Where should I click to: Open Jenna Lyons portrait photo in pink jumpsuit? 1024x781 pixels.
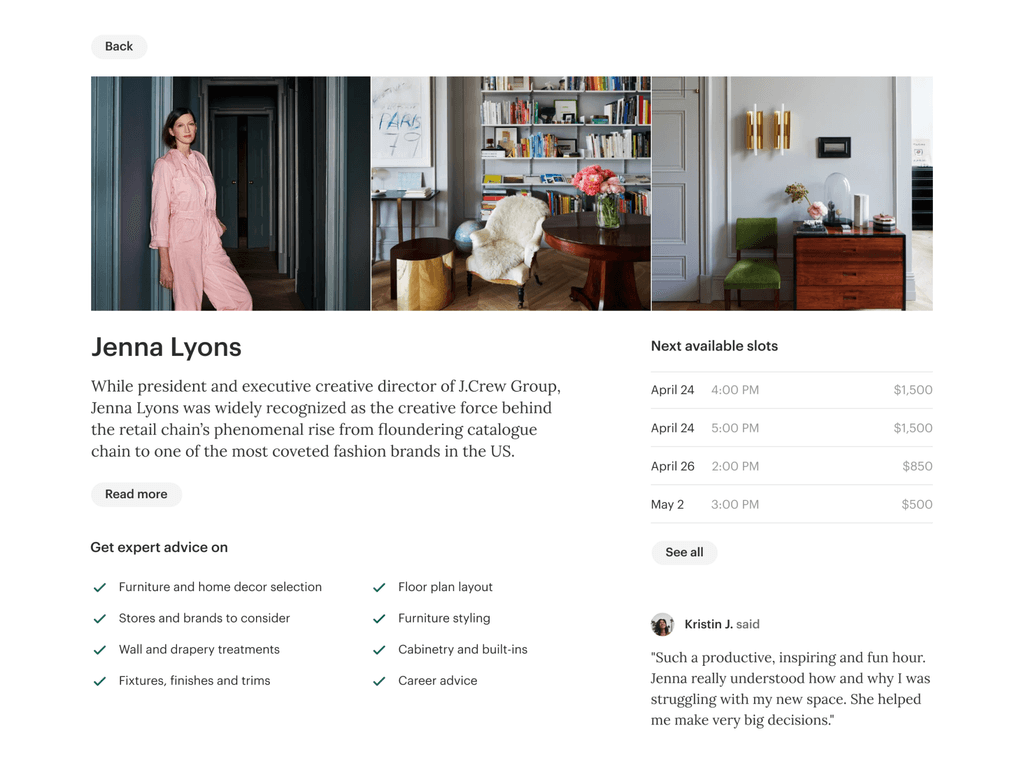(231, 193)
